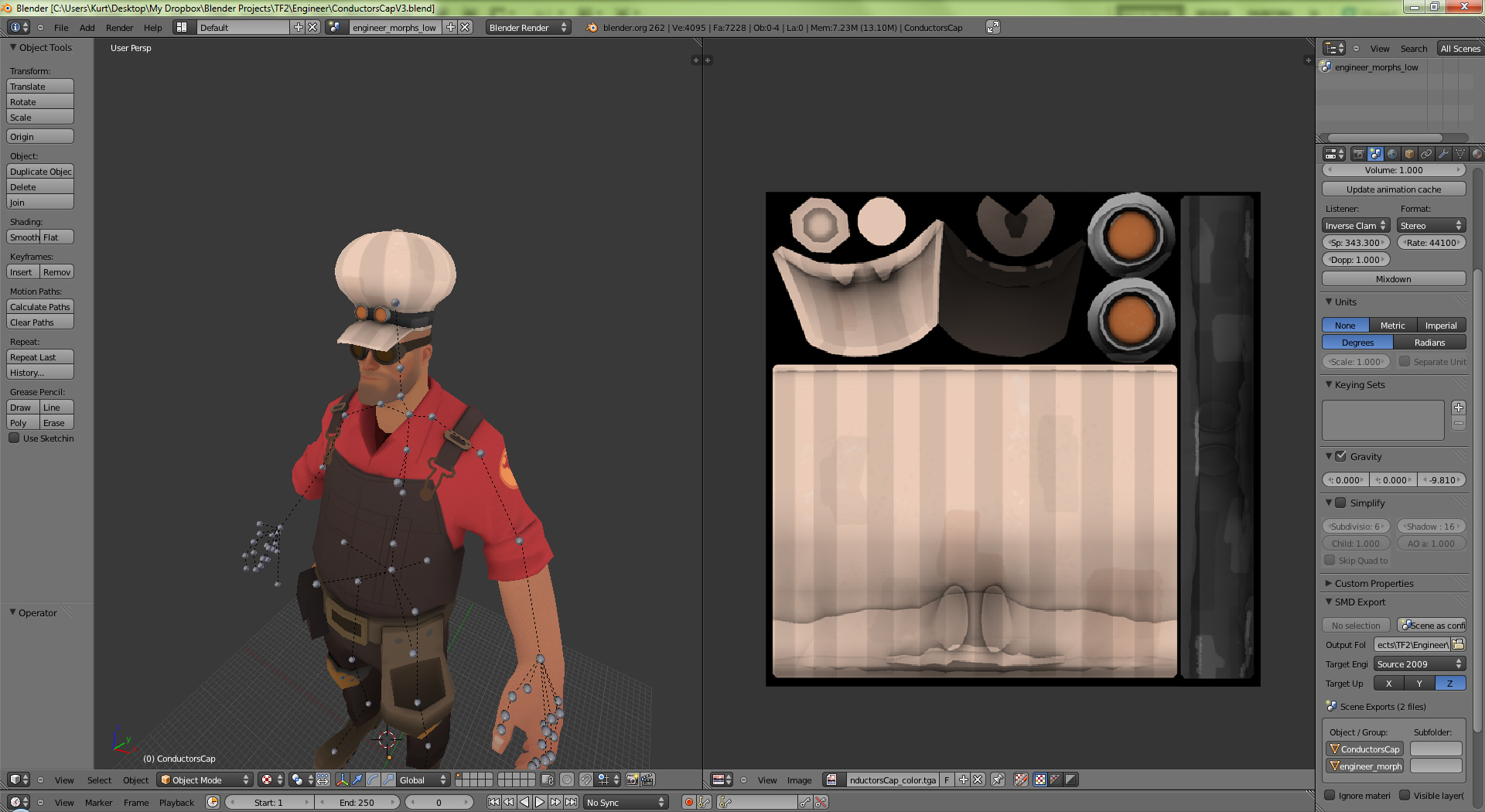Viewport: 1485px width, 812px height.
Task: Select the translate manipulator arrow icon
Action: [357, 780]
